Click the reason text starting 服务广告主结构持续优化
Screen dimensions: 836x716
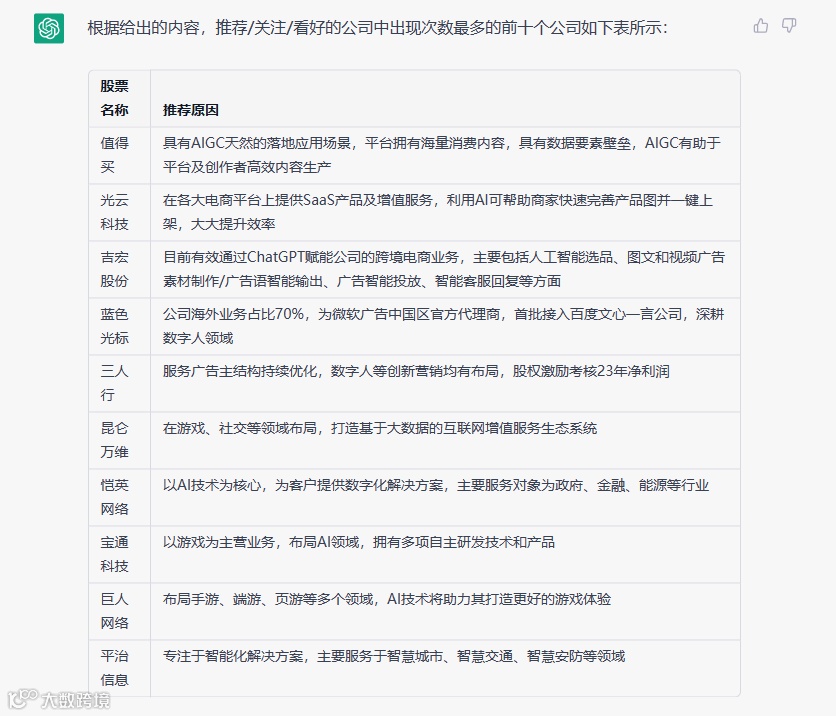(x=416, y=372)
